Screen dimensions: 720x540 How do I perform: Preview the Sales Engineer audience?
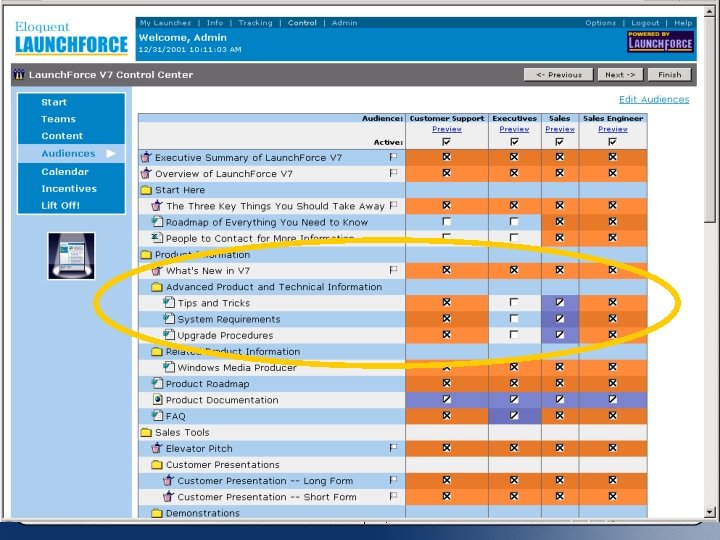(x=613, y=129)
